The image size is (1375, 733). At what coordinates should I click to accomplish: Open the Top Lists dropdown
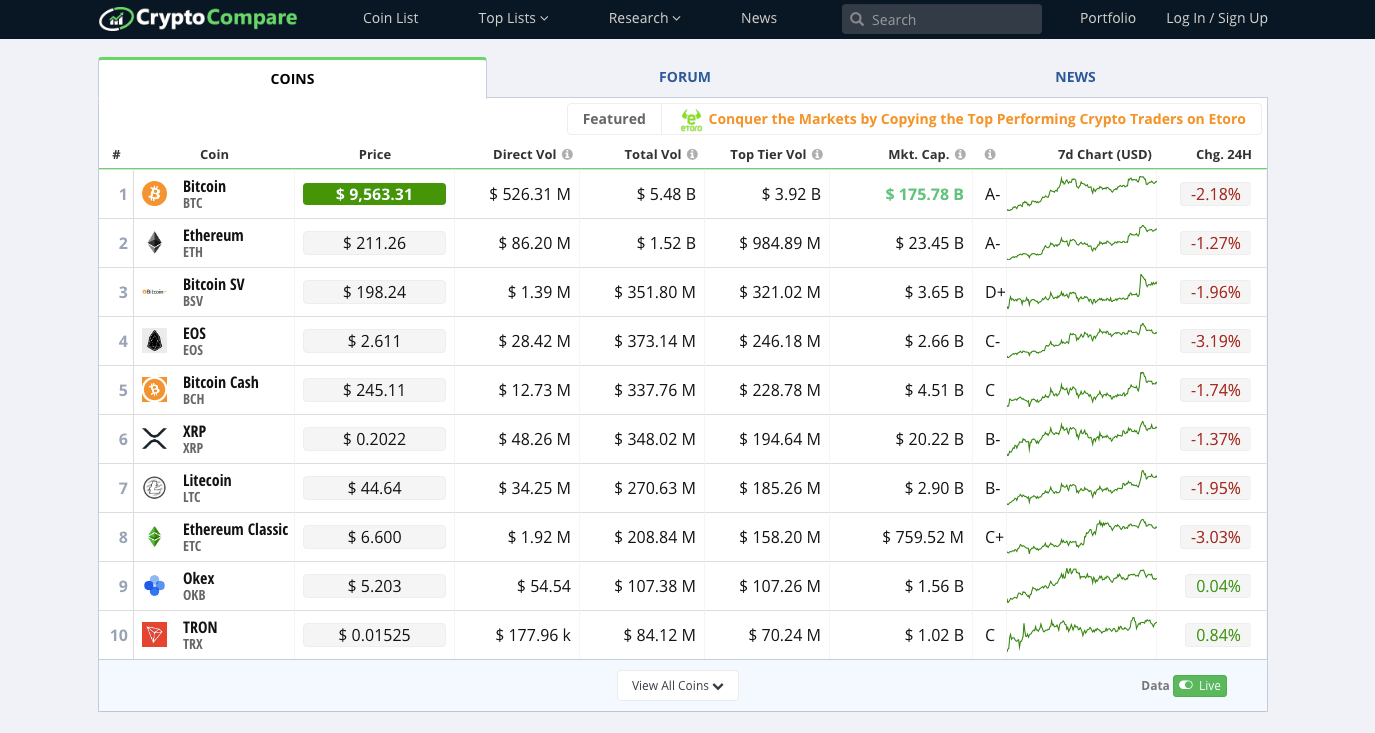(513, 18)
